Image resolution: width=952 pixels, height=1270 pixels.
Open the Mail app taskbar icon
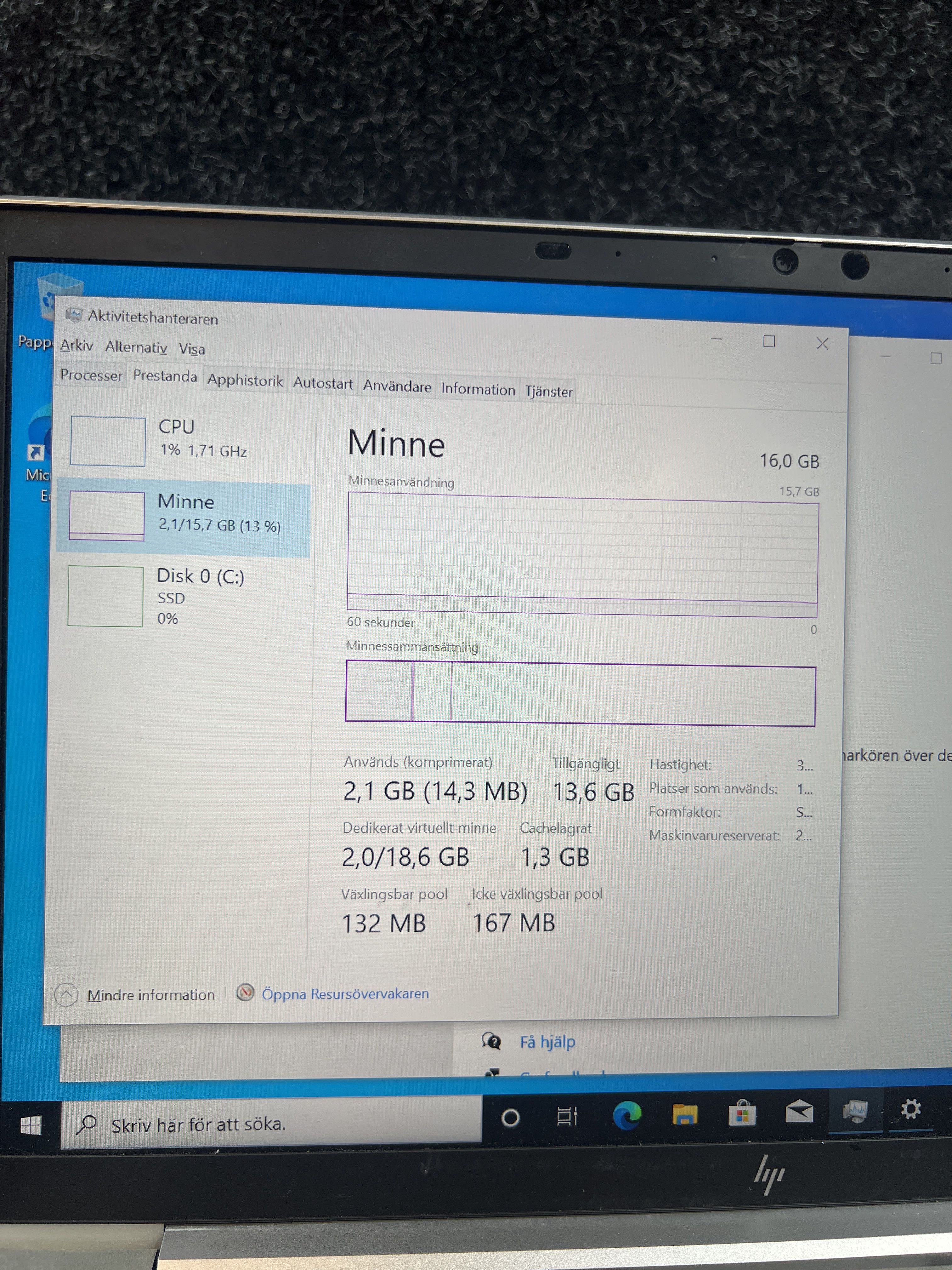pyautogui.click(x=799, y=1112)
